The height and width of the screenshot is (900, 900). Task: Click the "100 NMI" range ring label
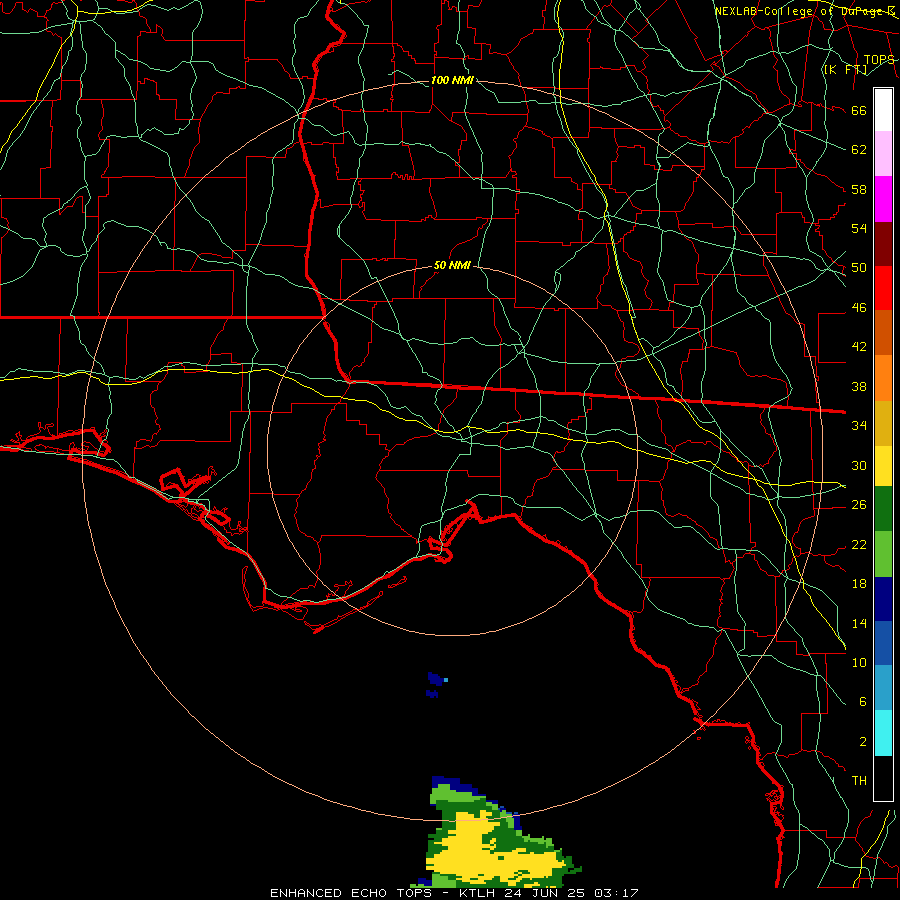click(x=452, y=80)
